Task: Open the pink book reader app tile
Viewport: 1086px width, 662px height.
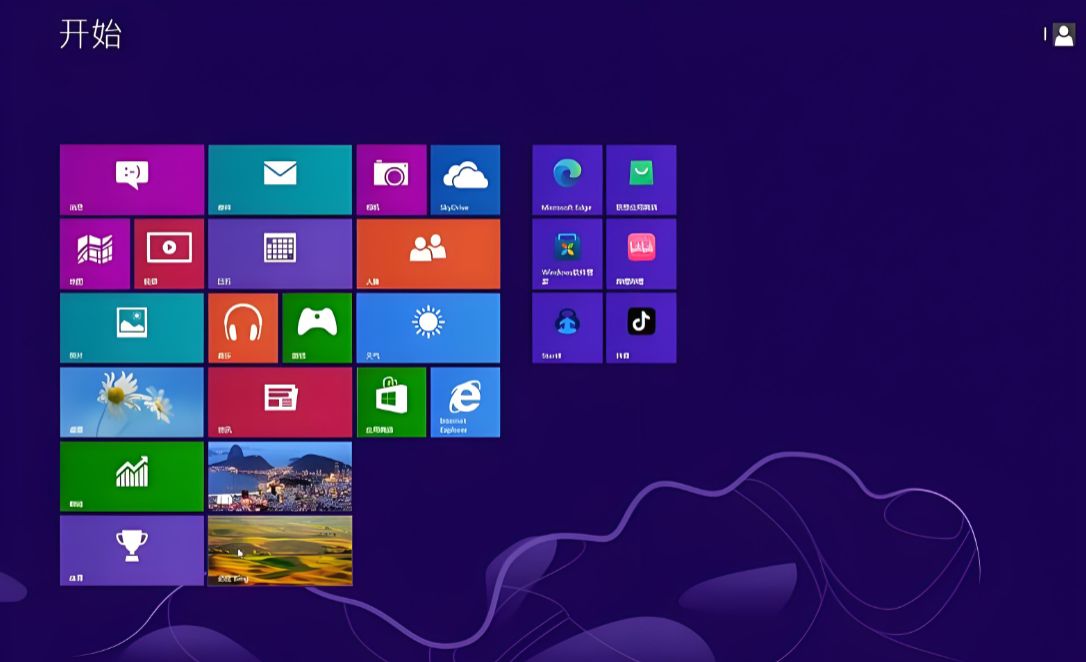Action: 641,253
